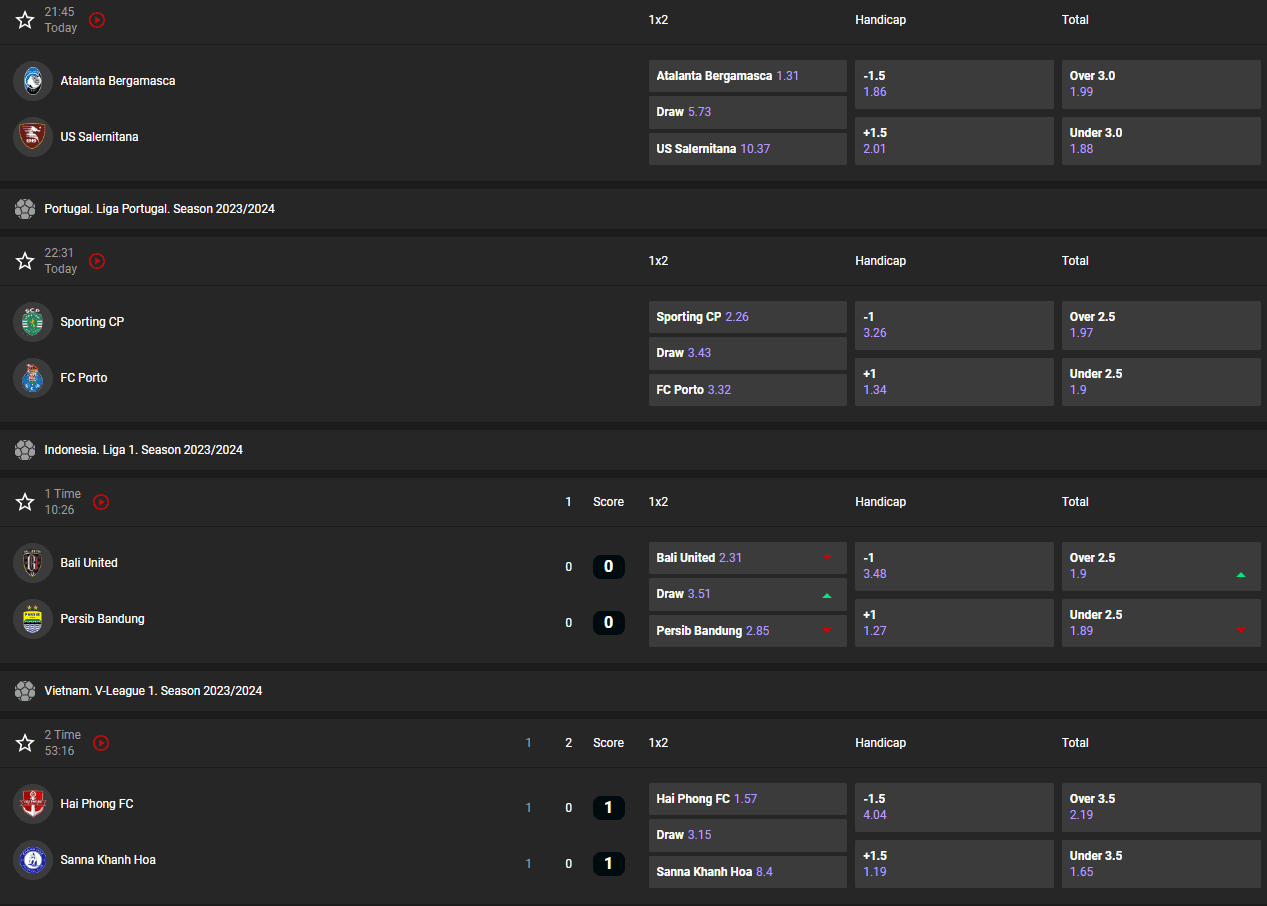Select Draw 3.15 for Hai Phong match
Screen dimensions: 1267x906
point(748,835)
